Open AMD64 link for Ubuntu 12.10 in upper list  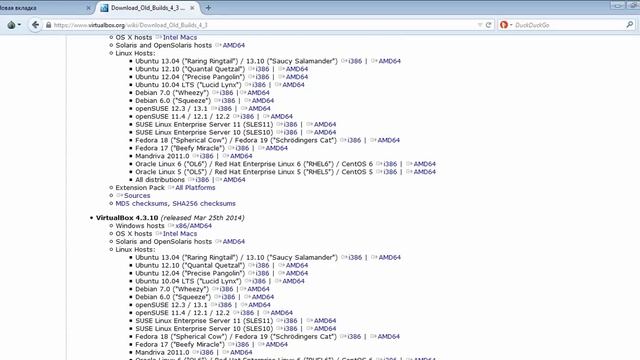click(x=297, y=69)
